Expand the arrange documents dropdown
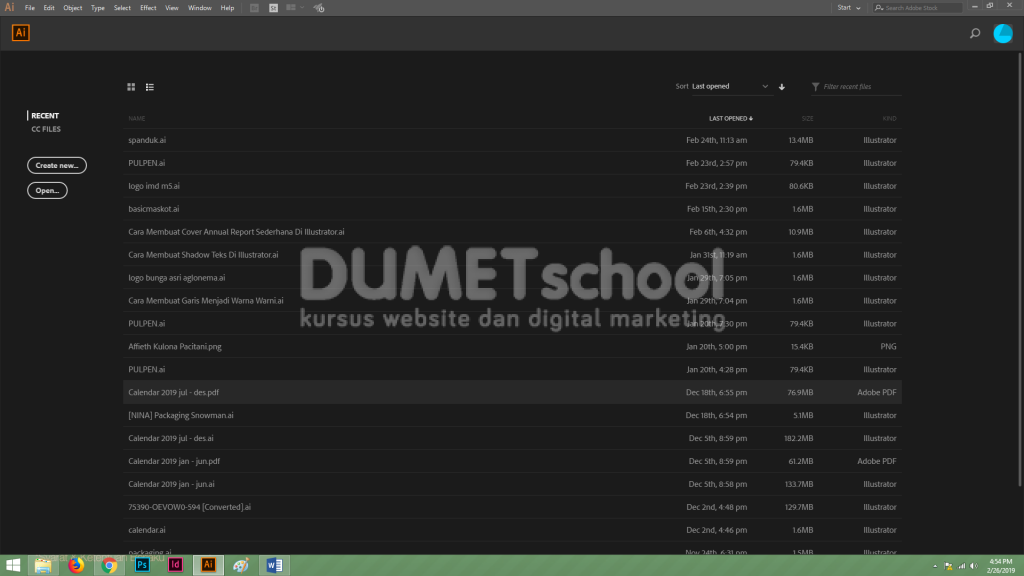Viewport: 1024px width, 576px height. pos(295,8)
